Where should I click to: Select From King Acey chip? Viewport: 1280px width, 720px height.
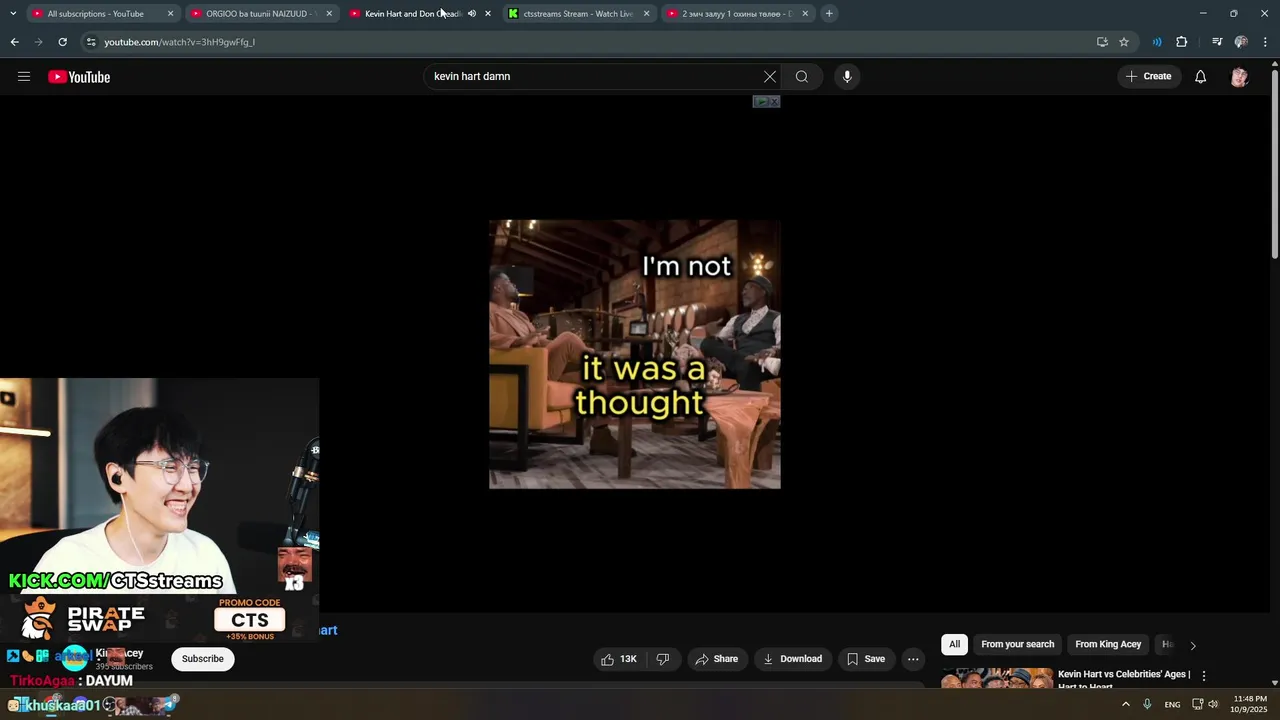pos(1107,645)
